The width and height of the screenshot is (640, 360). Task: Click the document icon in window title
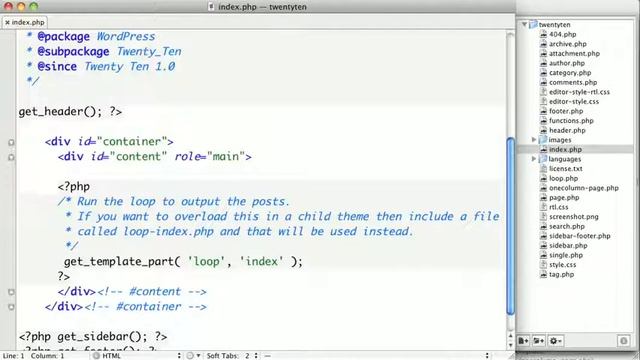point(211,7)
